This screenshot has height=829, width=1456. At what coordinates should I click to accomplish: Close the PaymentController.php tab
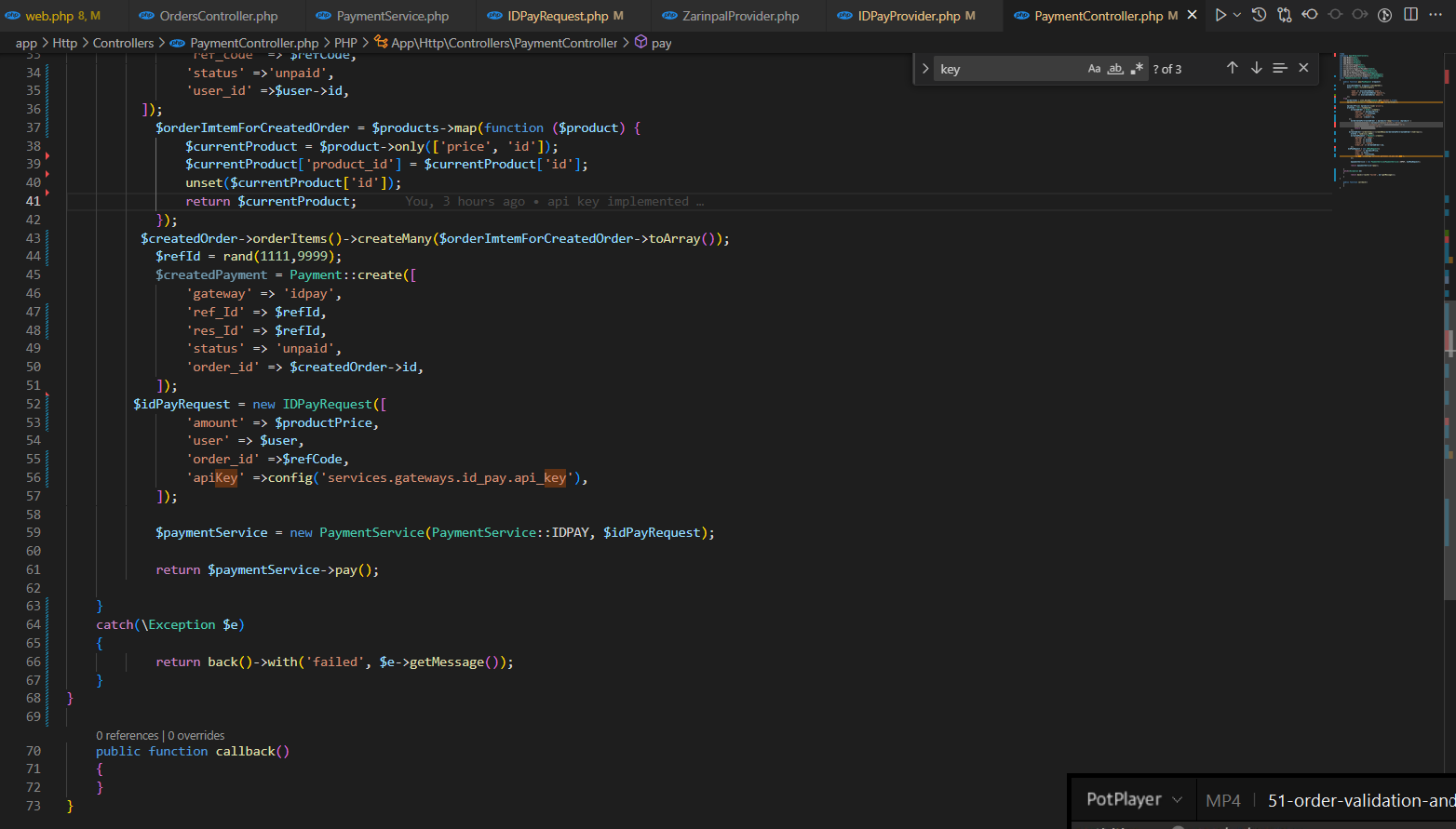tap(1192, 15)
